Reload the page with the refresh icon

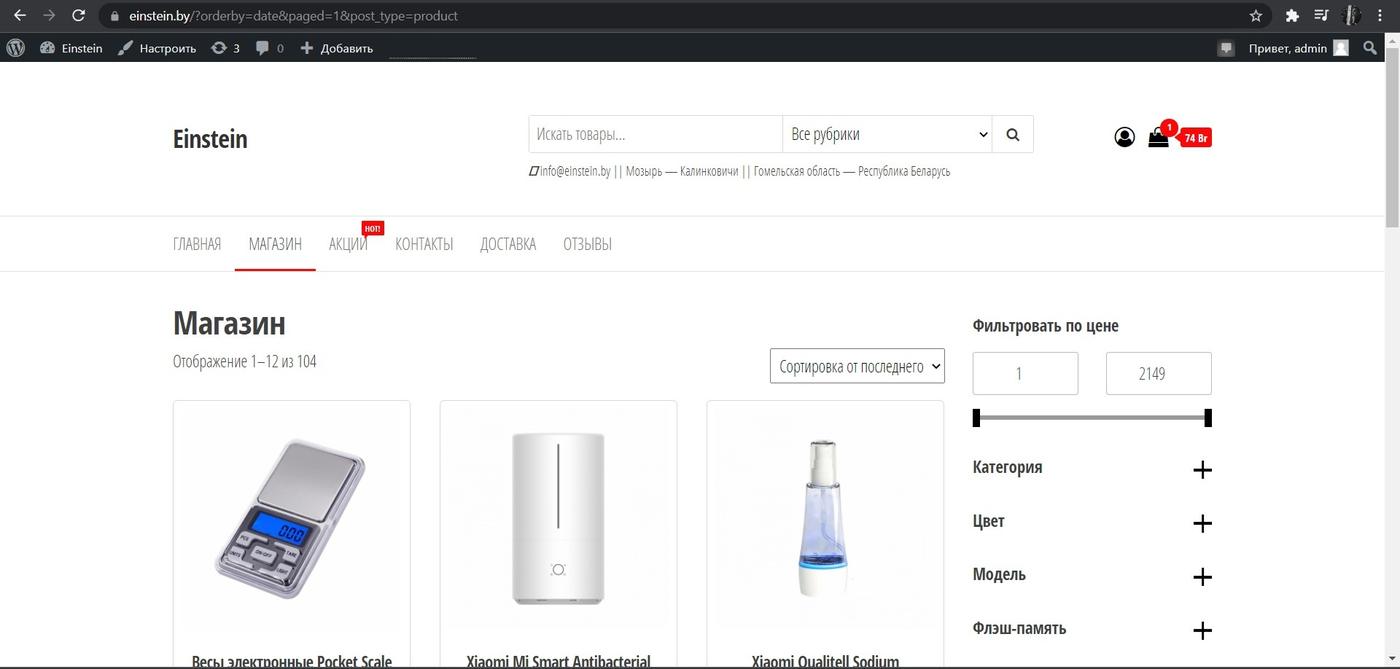point(78,16)
